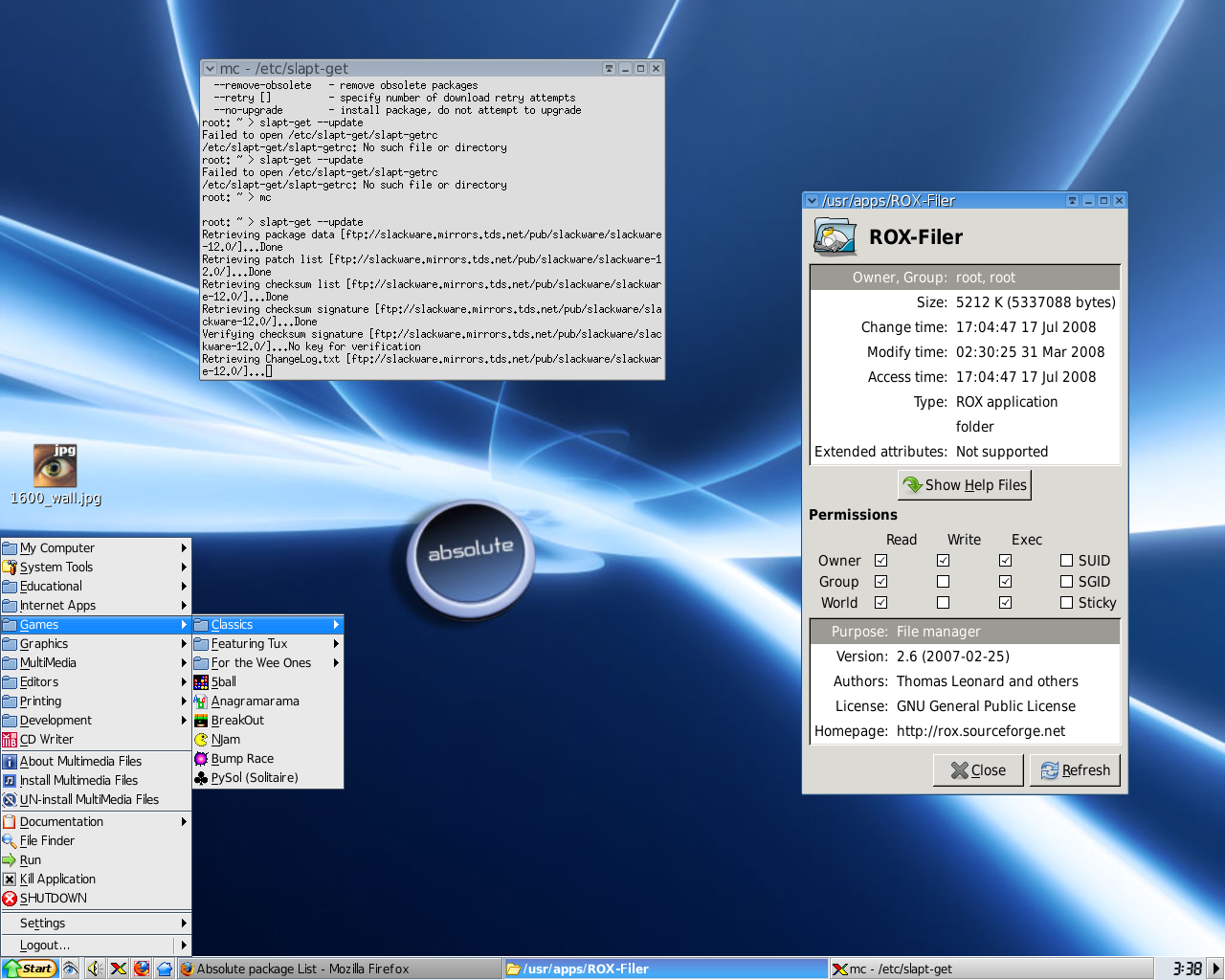
Task: Launch PySol (Solitaire)
Action: coord(268,778)
